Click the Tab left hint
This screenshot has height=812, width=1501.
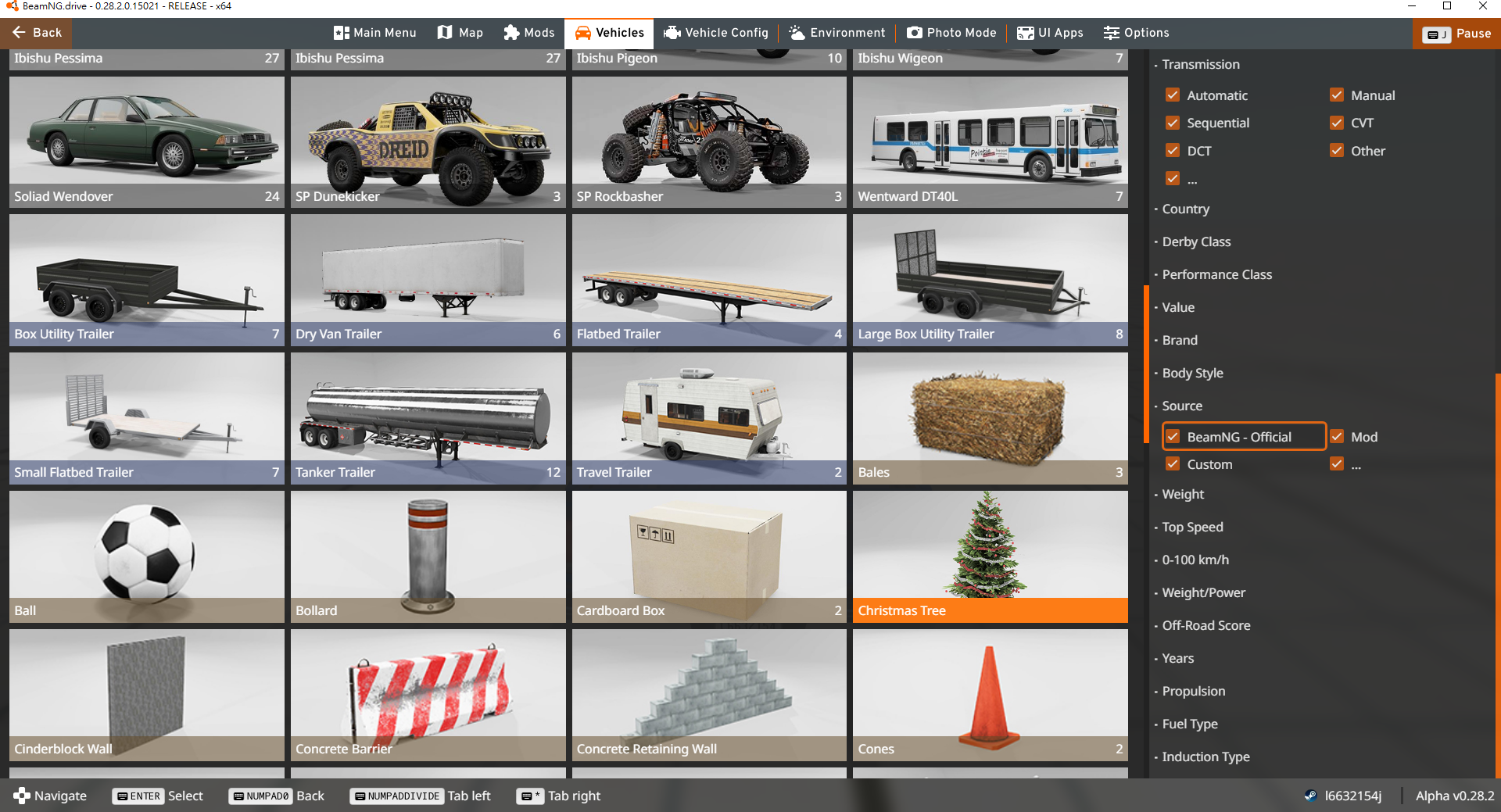(421, 796)
